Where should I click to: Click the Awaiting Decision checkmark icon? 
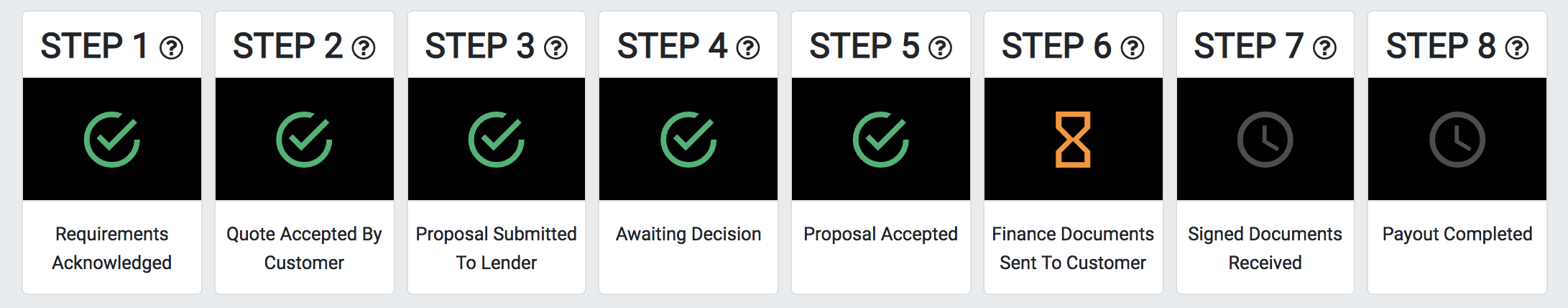(688, 140)
